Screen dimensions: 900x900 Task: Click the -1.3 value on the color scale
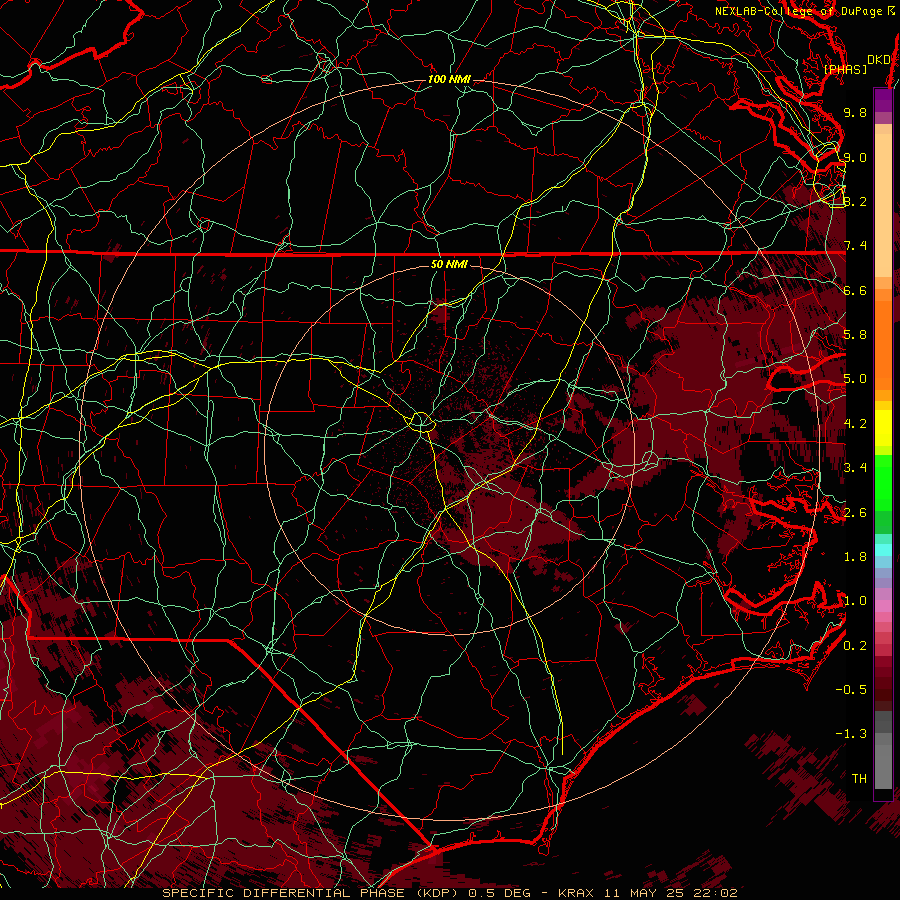coord(851,734)
